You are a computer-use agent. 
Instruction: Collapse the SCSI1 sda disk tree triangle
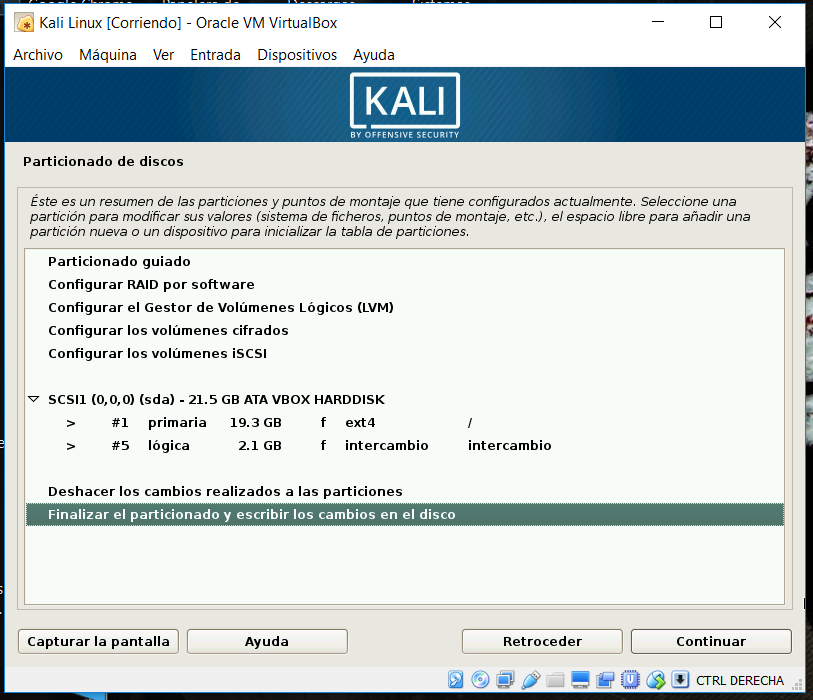[34, 399]
